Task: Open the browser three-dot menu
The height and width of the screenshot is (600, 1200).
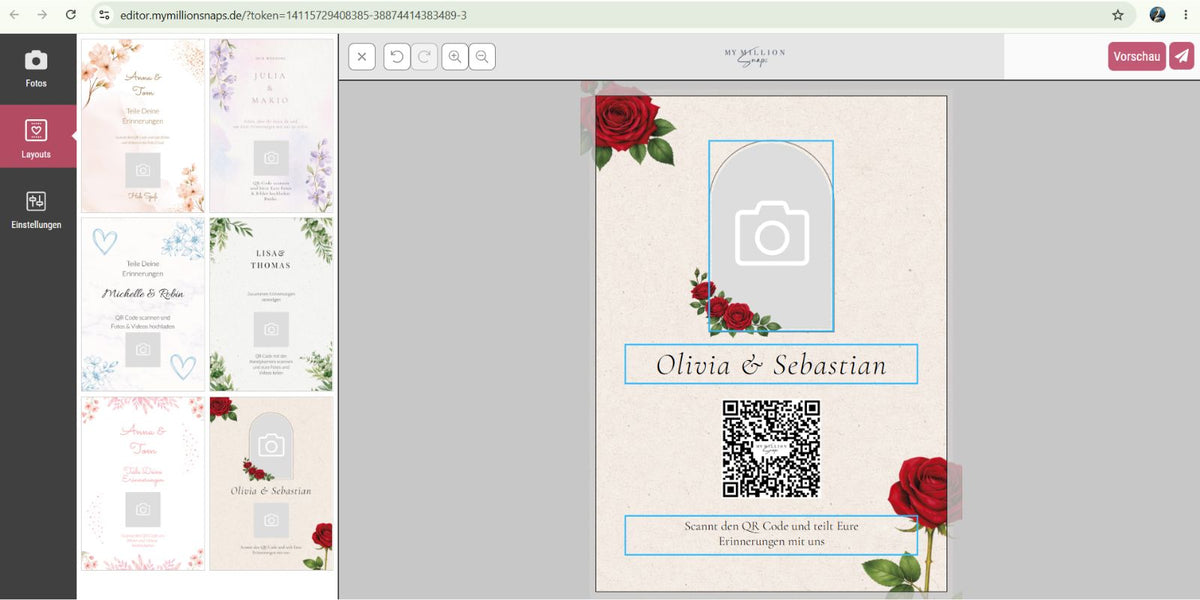Action: 1185,15
